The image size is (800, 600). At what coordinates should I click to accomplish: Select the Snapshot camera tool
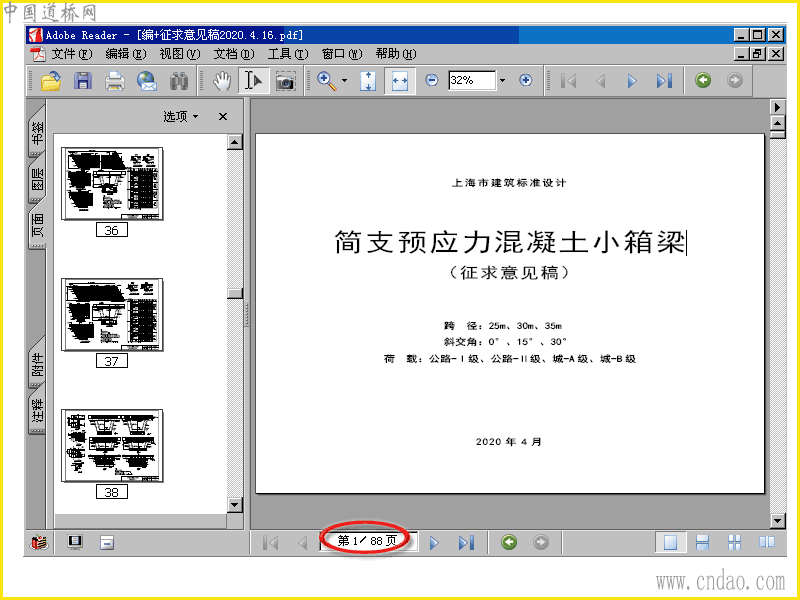(286, 81)
